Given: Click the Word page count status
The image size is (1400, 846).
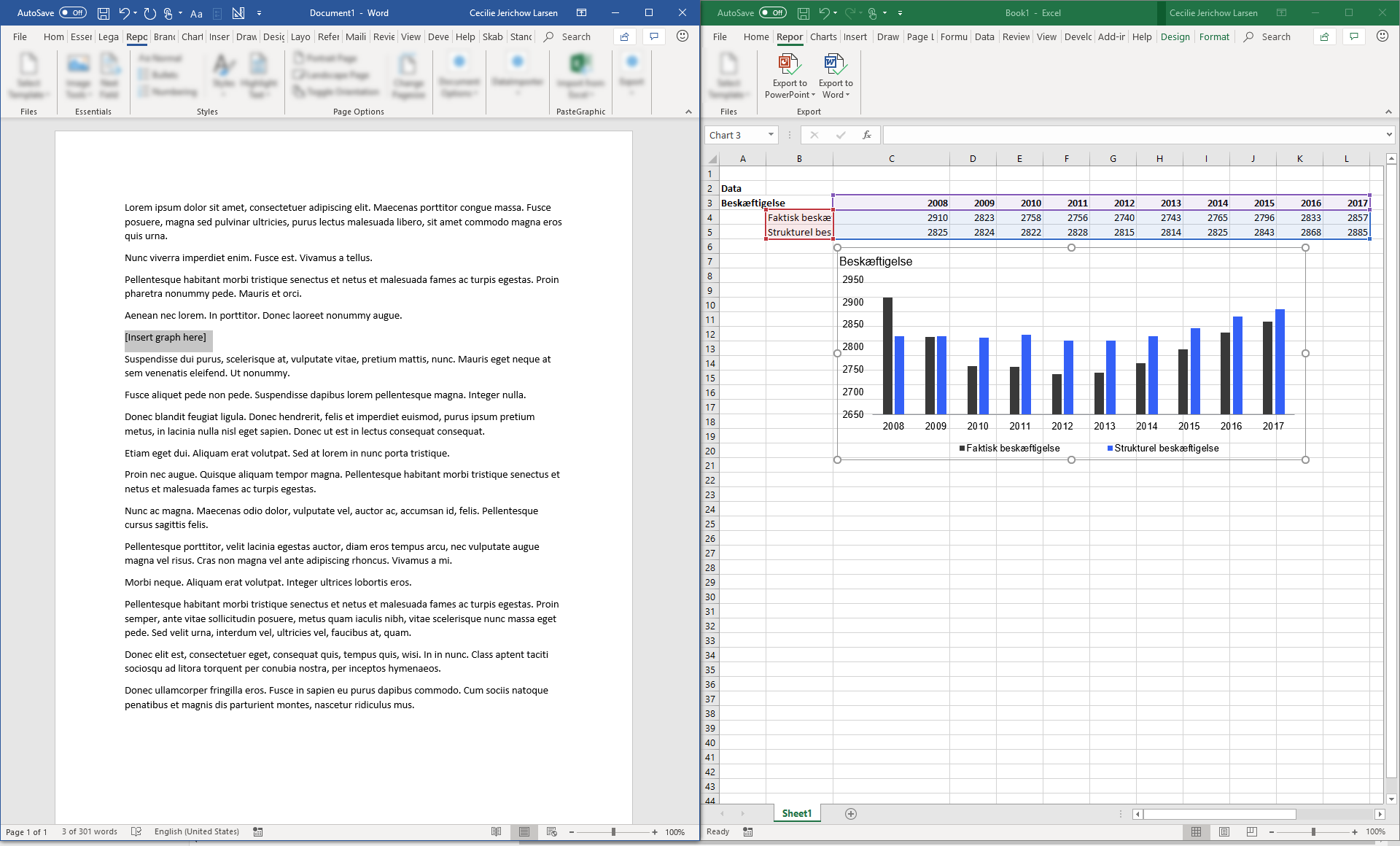Looking at the screenshot, I should pyautogui.click(x=26, y=831).
